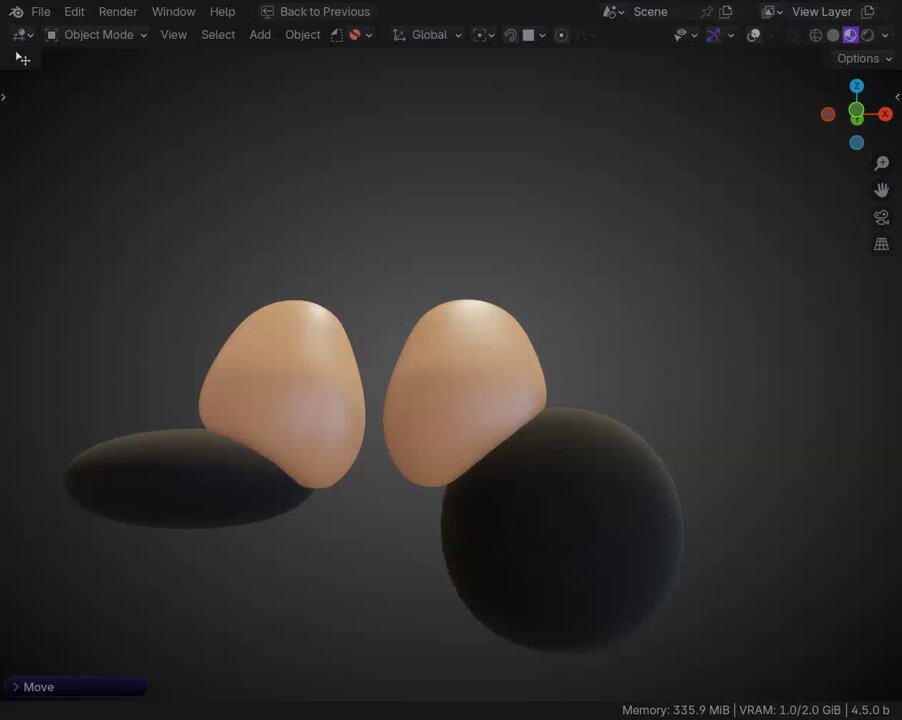Viewport: 902px width, 720px height.
Task: Open the selectability and visibility eye dropdown
Action: click(685, 35)
